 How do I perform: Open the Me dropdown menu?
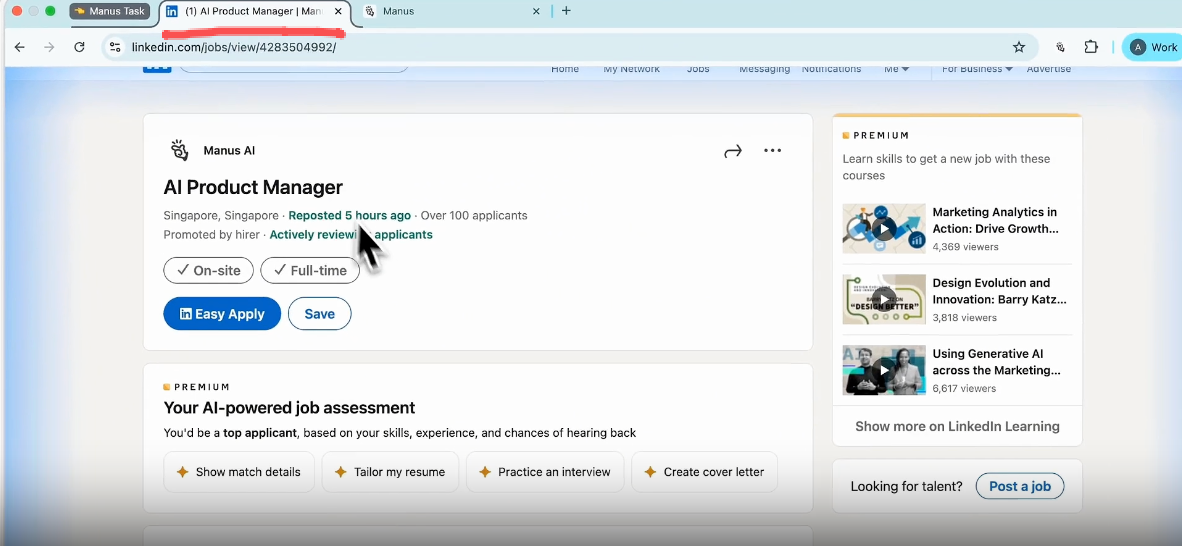click(896, 69)
